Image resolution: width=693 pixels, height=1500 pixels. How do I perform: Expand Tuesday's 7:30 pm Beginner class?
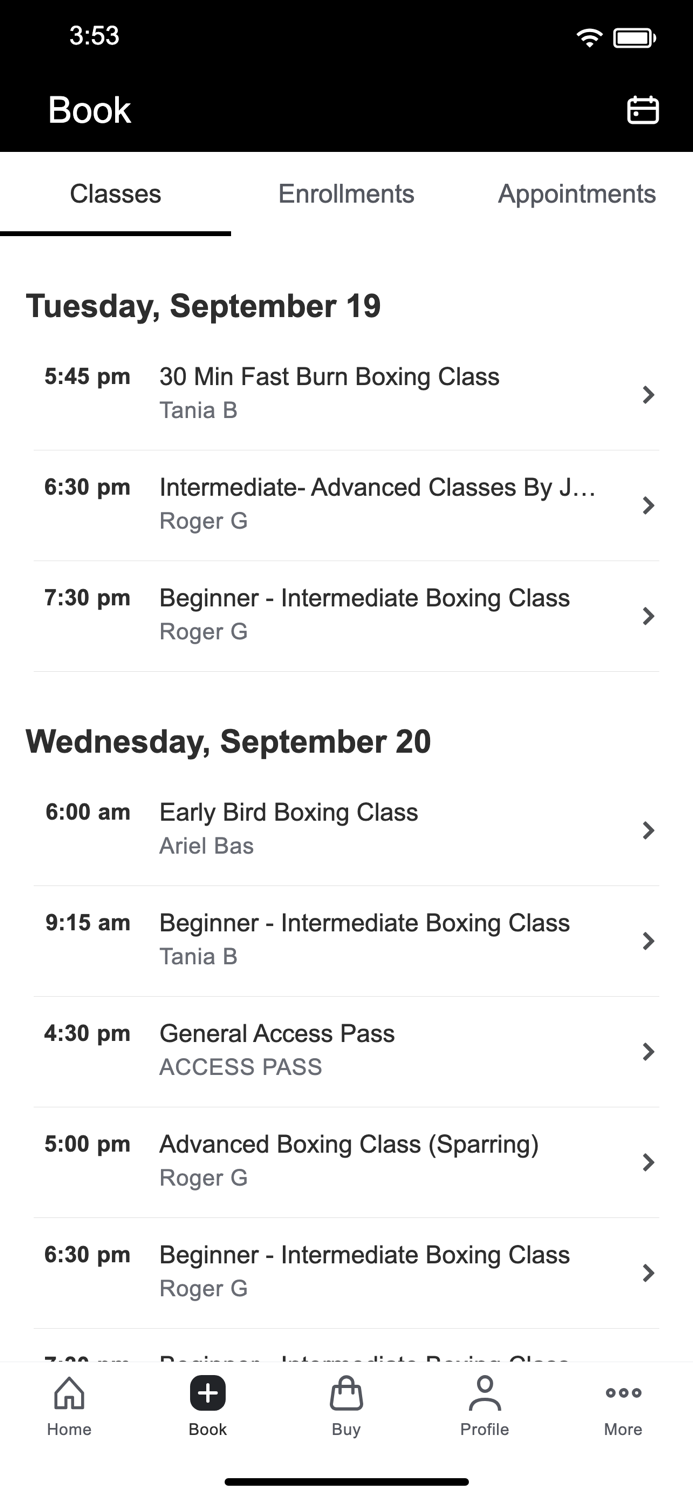[x=346, y=614]
